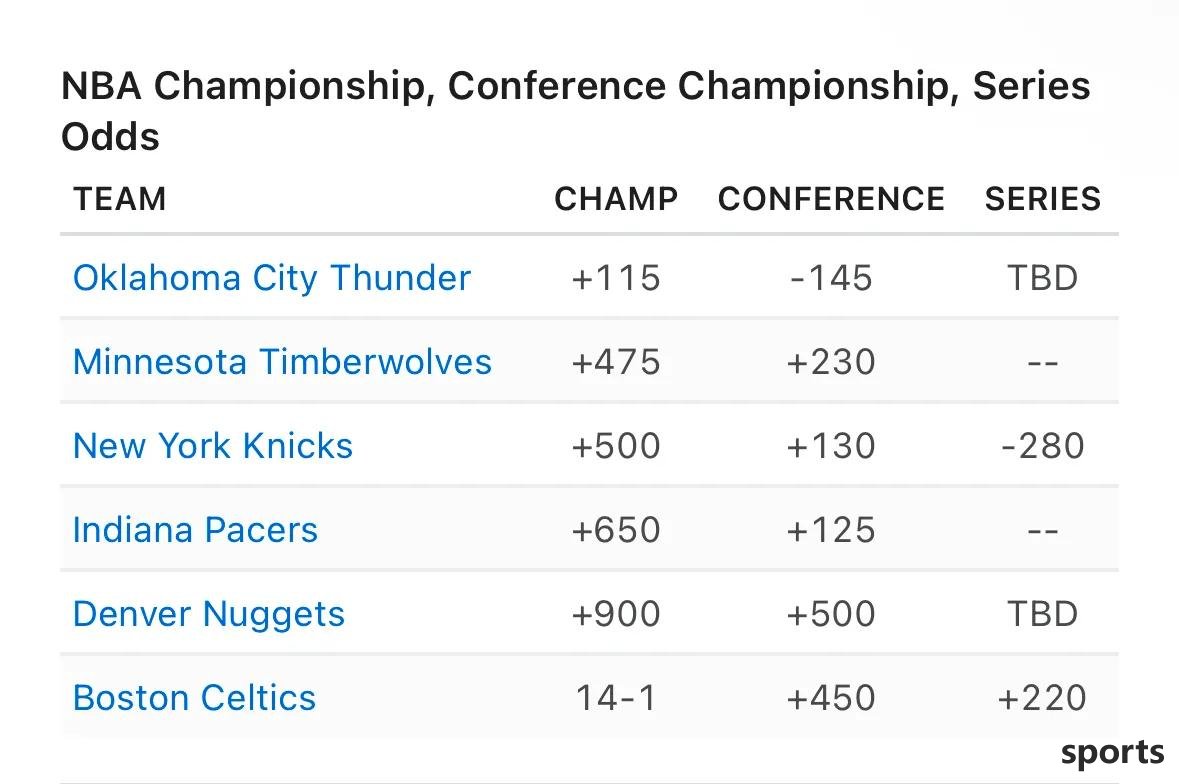Select the Thunder -145 conference odds
This screenshot has height=784, width=1179.
[831, 278]
